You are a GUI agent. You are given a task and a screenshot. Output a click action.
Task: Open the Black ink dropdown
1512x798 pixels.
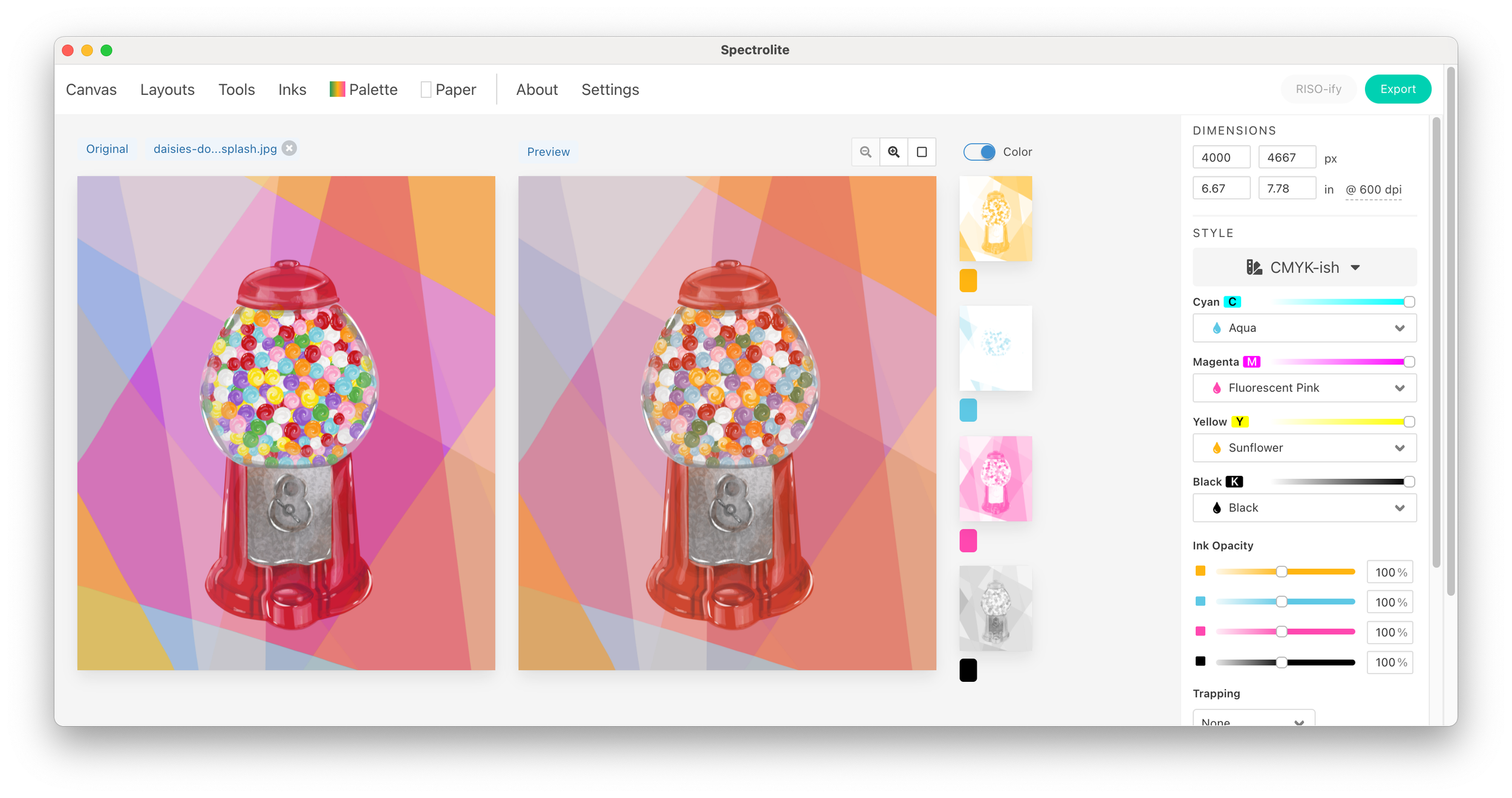pyautogui.click(x=1305, y=508)
